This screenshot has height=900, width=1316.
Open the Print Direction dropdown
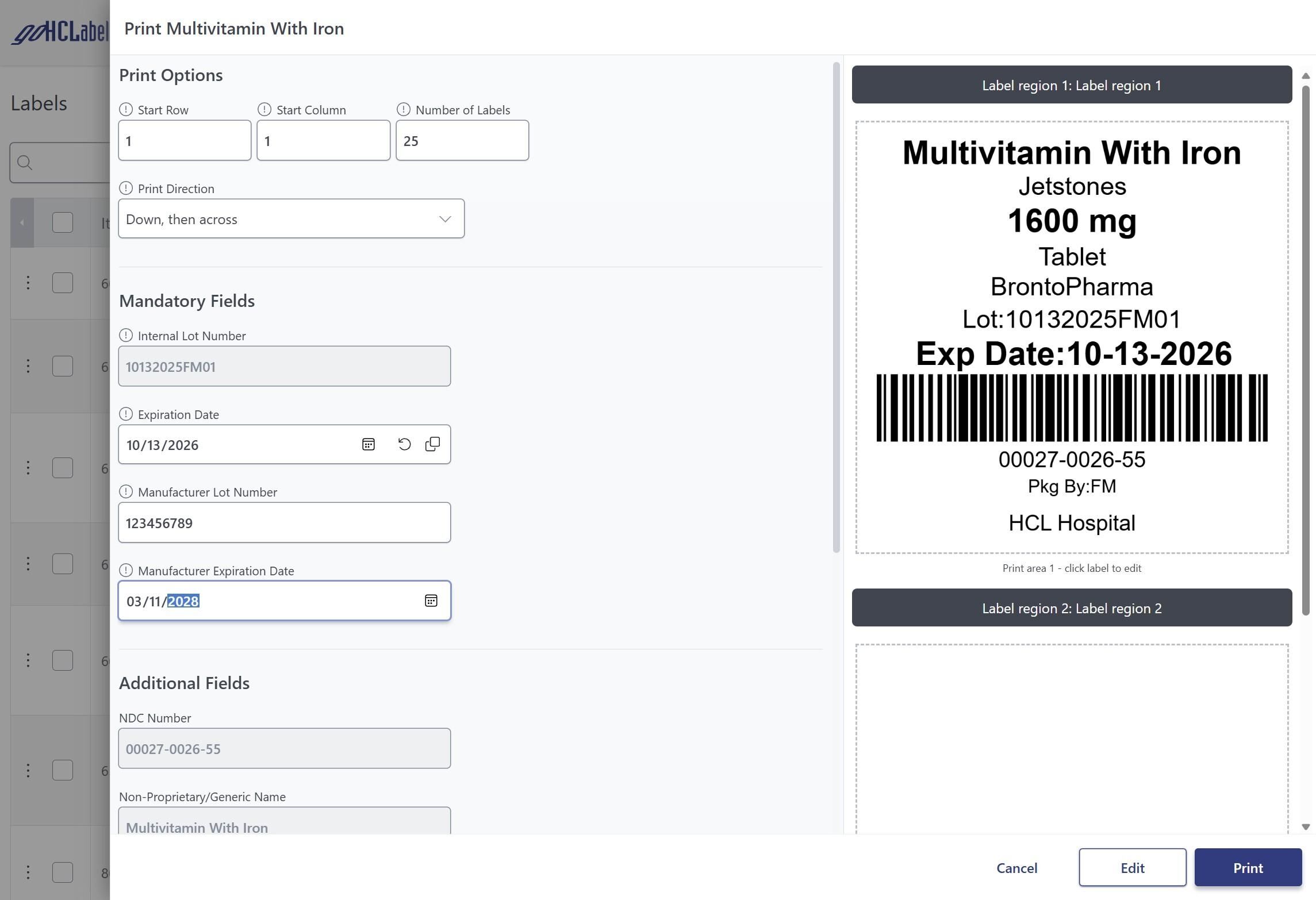point(291,219)
